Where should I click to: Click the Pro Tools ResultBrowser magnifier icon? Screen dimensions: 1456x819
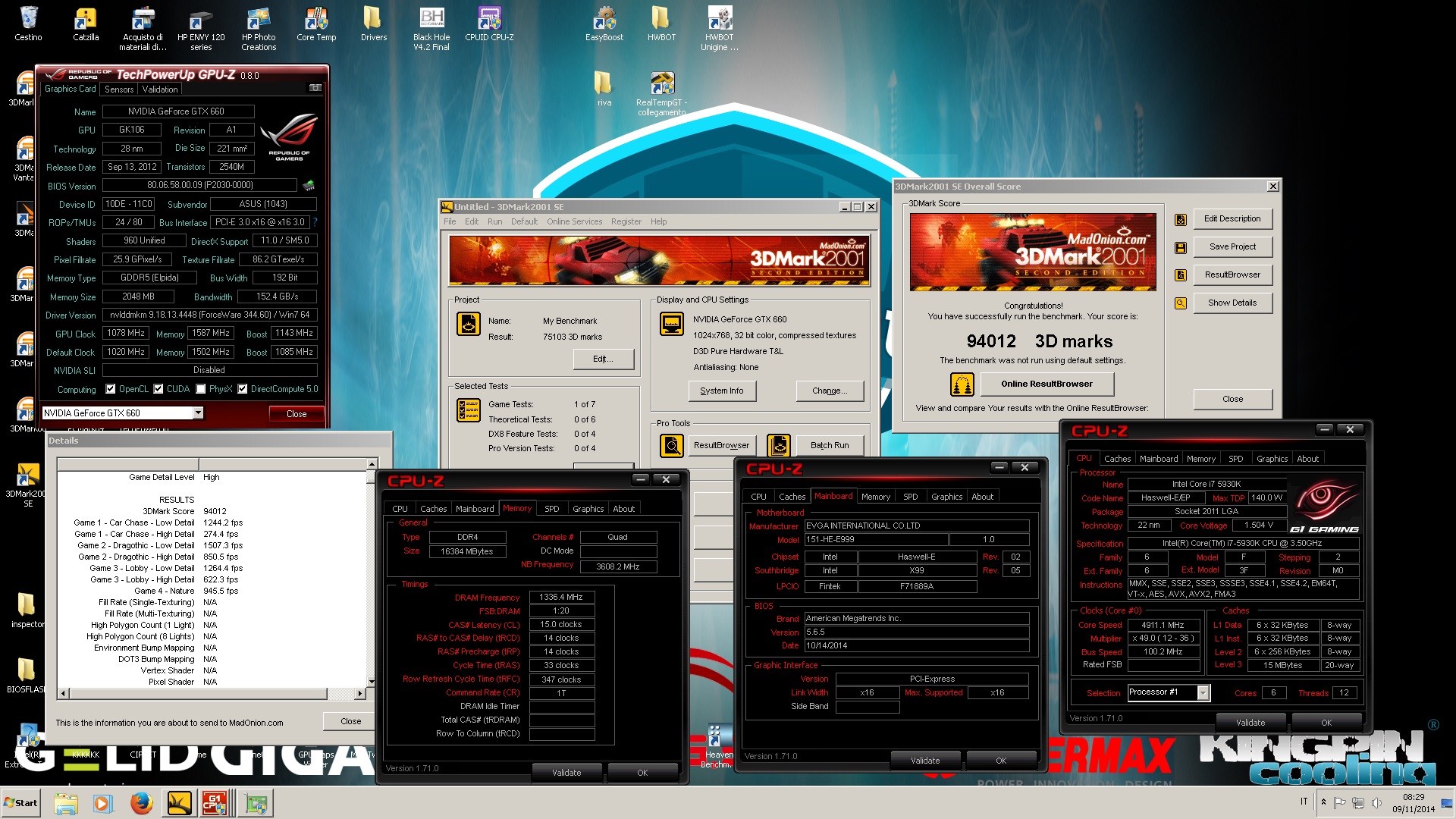672,445
